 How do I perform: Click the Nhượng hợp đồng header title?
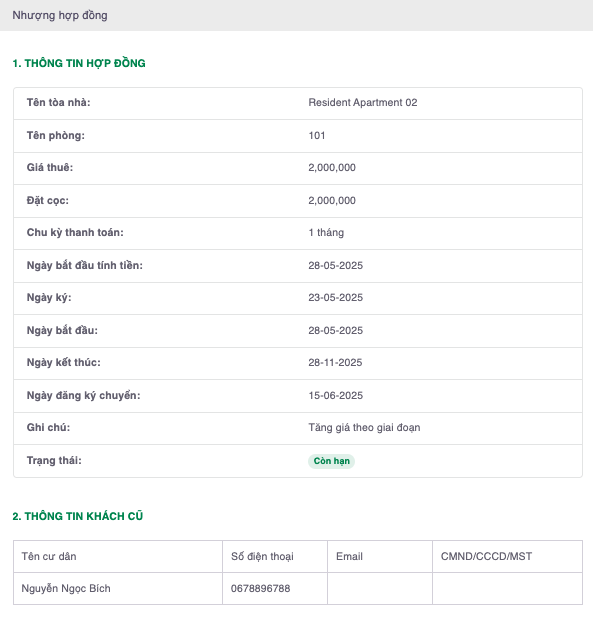click(x=60, y=15)
